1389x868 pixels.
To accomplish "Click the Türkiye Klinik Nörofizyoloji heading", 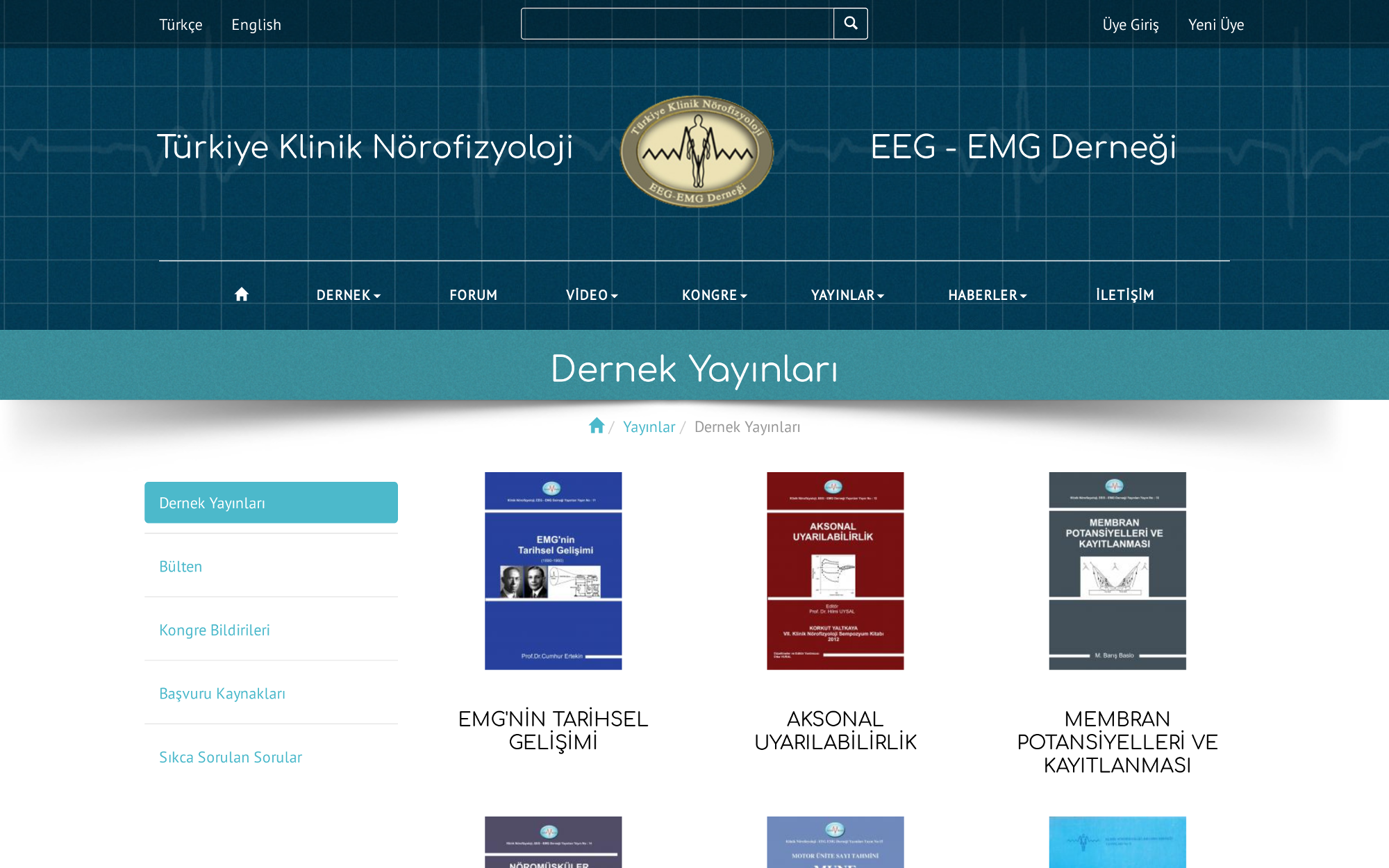I will point(365,148).
